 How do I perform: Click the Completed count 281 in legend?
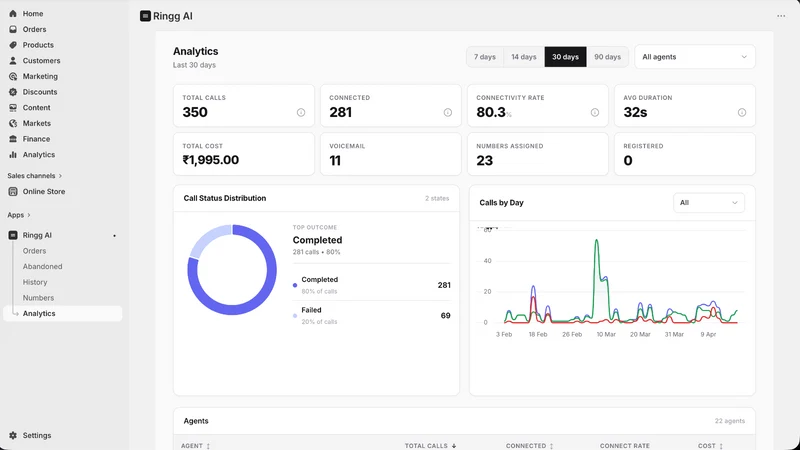pyautogui.click(x=444, y=285)
